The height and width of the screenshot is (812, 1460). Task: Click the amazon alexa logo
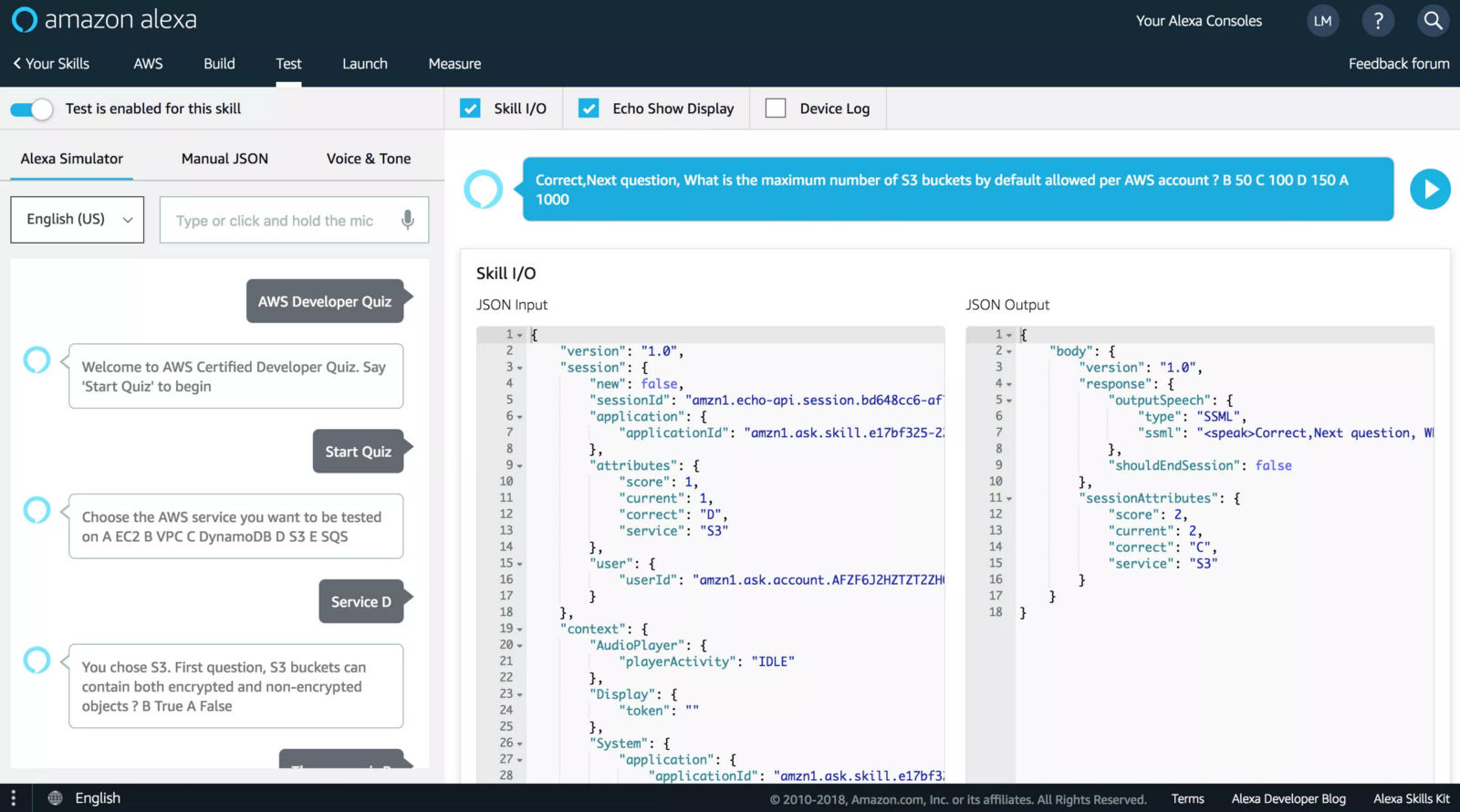coord(104,20)
